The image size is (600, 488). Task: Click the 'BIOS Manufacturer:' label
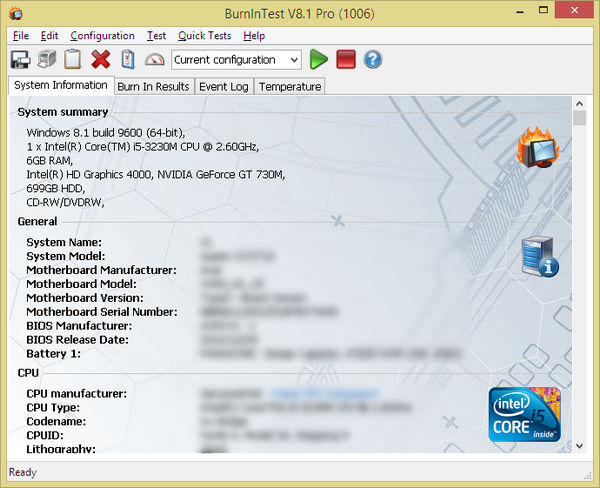[79, 326]
